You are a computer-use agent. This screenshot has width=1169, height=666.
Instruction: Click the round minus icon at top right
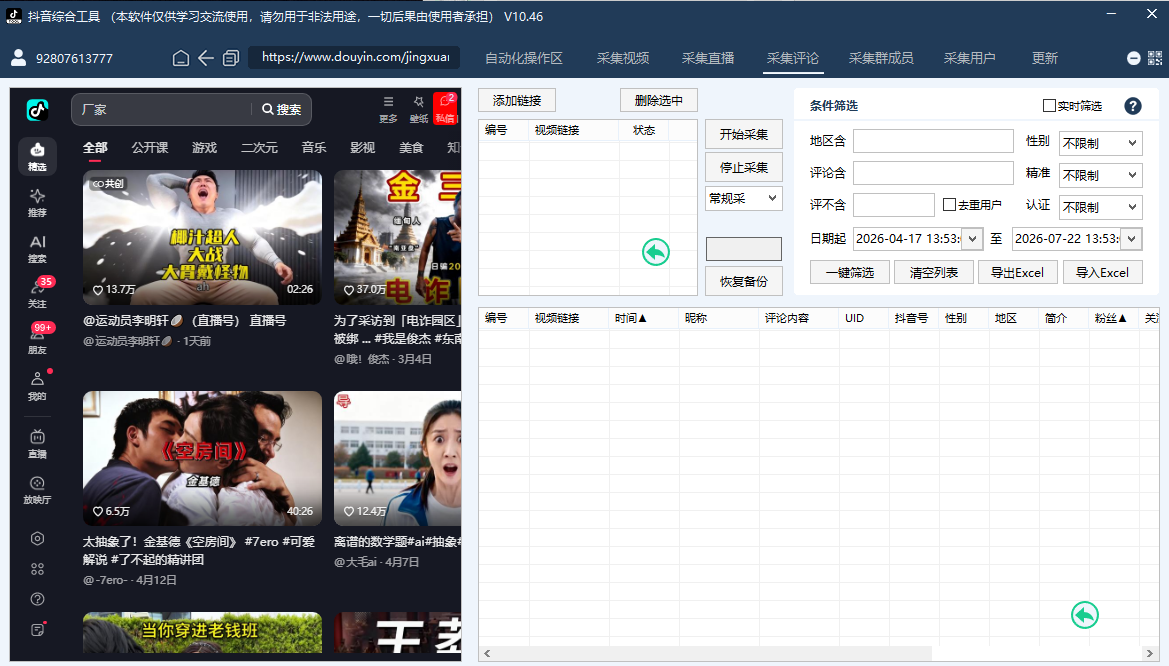(x=1133, y=58)
